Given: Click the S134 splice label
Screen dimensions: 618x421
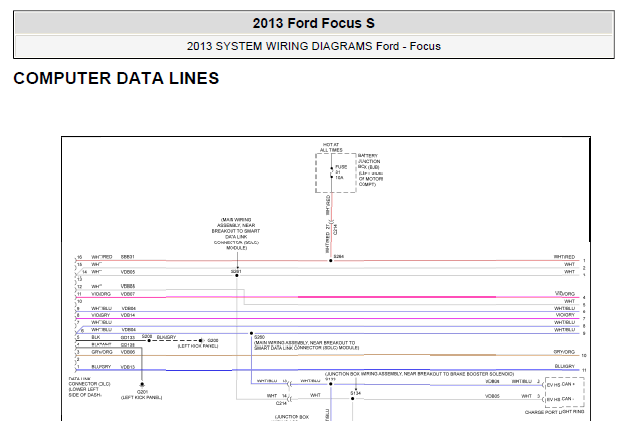Looking at the screenshot, I should point(356,393).
